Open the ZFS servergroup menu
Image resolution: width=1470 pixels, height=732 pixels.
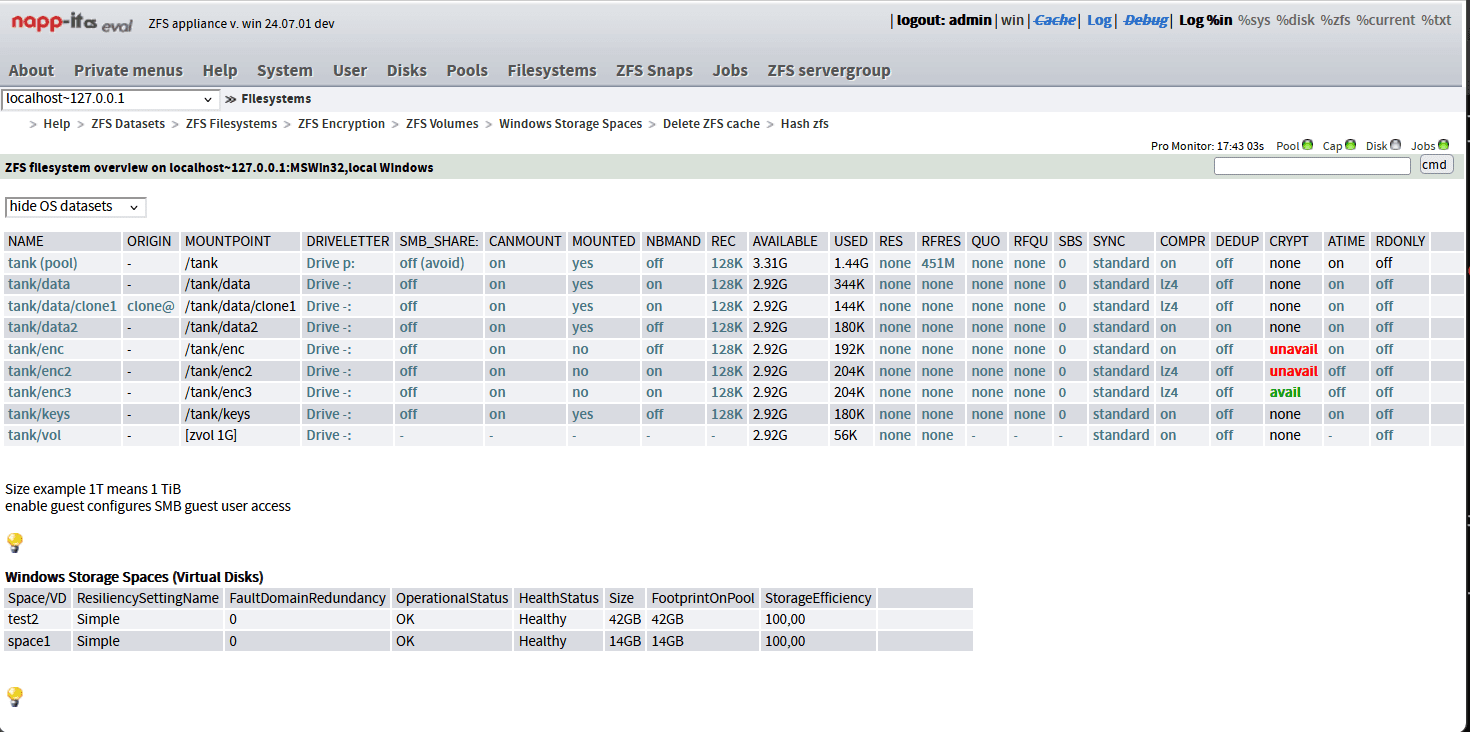829,70
